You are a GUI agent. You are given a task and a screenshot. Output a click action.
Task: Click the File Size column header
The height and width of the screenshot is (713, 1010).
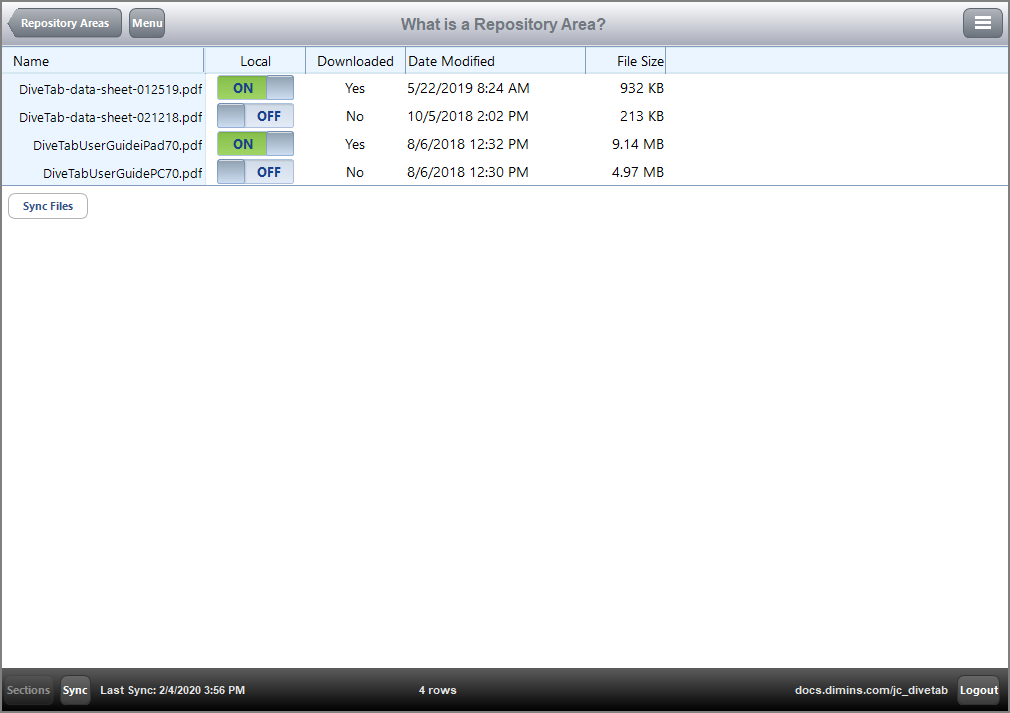pos(640,61)
